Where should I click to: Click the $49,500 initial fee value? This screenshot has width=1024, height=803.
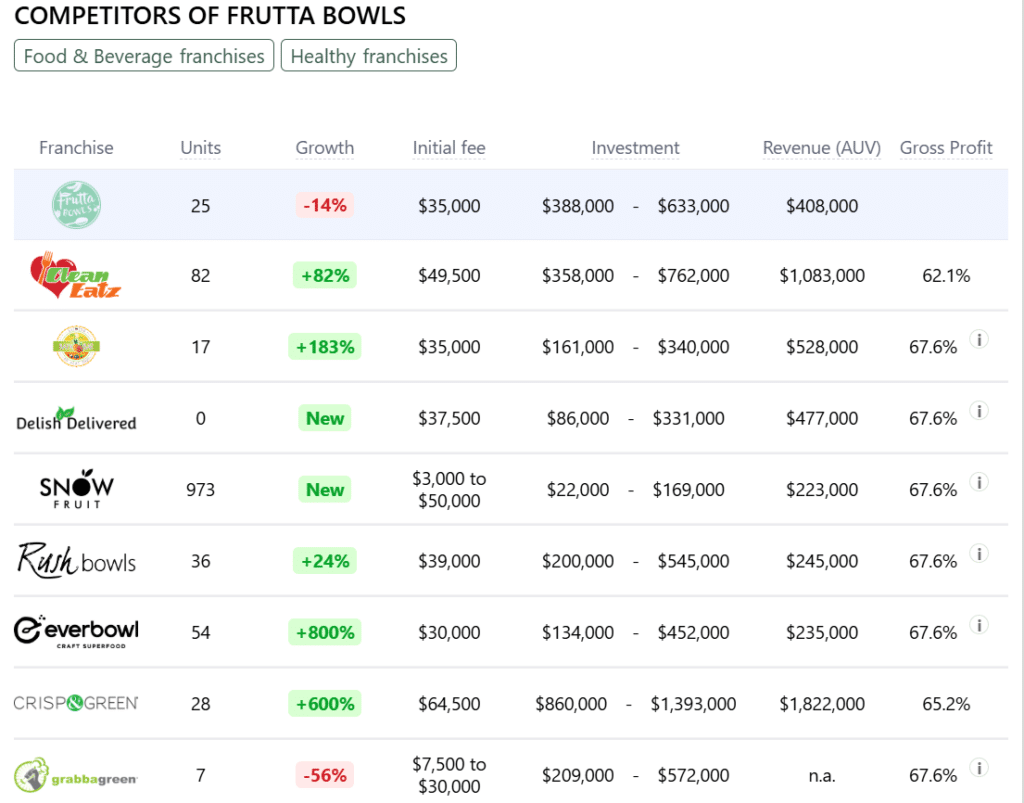click(x=449, y=276)
